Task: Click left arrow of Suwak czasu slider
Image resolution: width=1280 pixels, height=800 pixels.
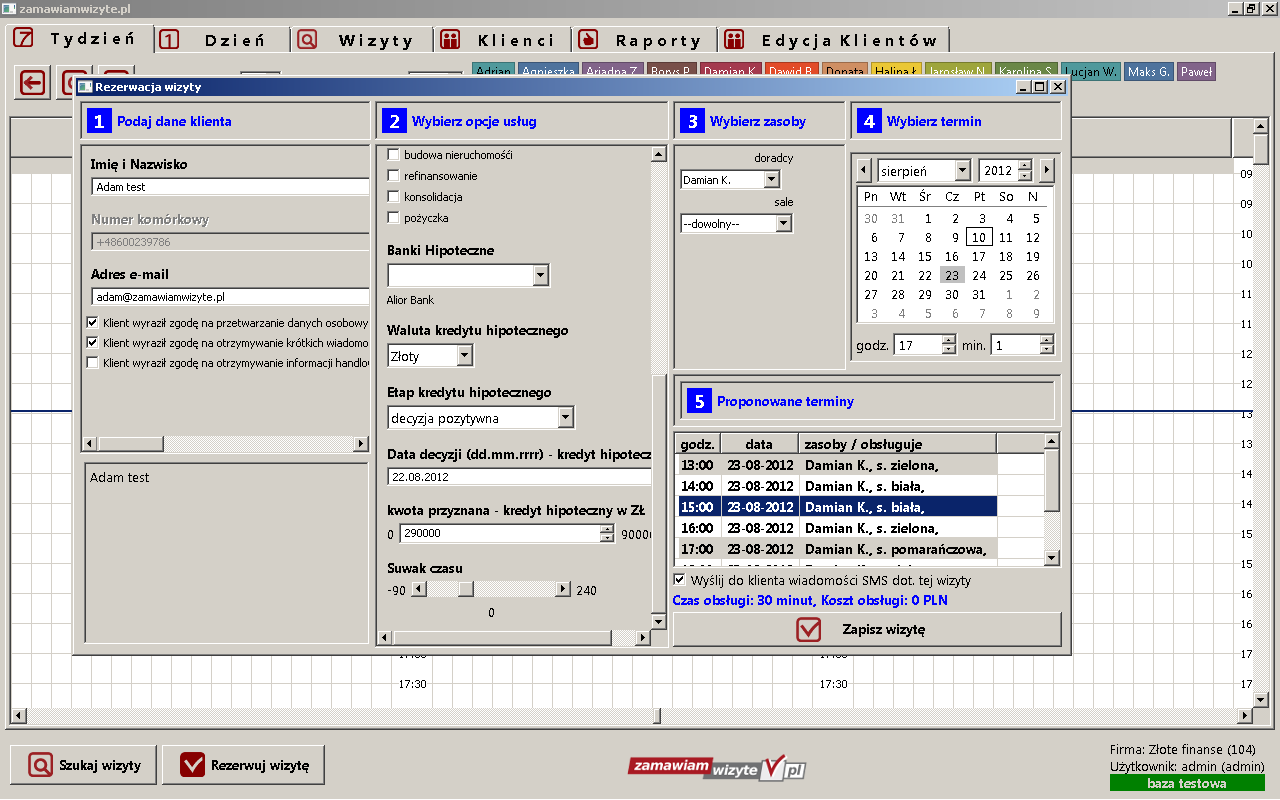Action: click(x=418, y=590)
